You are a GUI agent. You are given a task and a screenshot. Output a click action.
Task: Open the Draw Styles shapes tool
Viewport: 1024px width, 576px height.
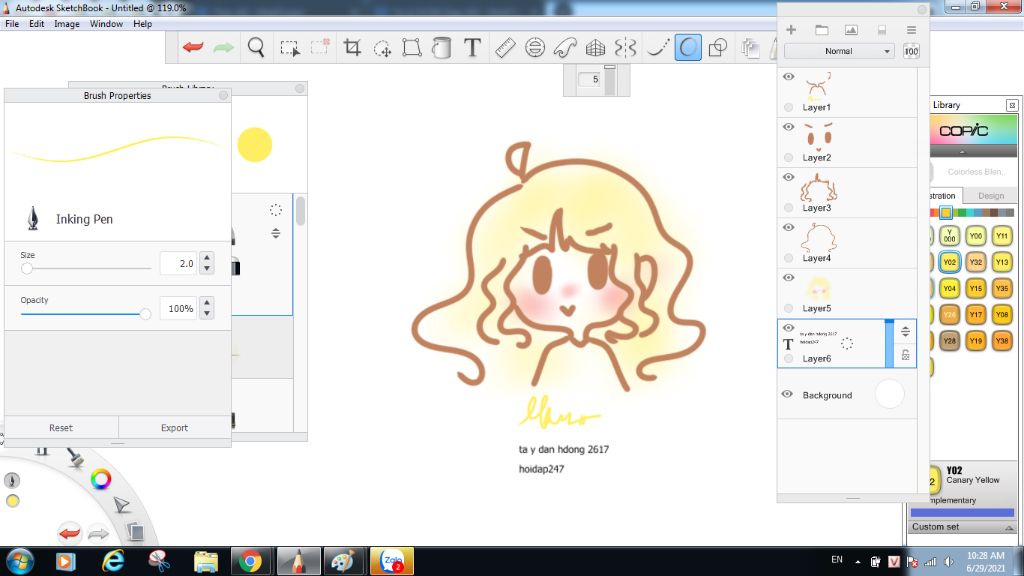click(718, 48)
